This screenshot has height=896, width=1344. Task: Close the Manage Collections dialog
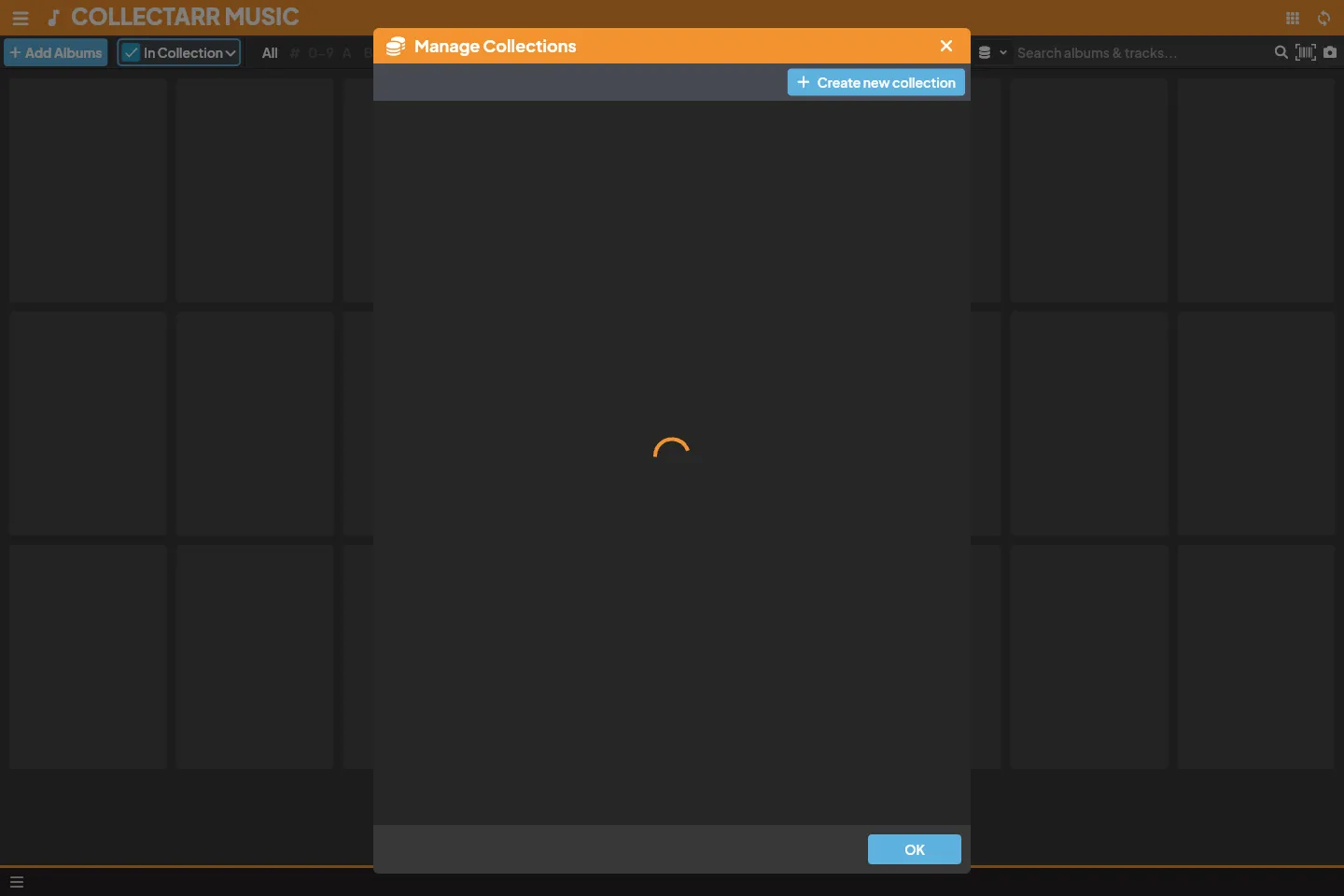946,46
